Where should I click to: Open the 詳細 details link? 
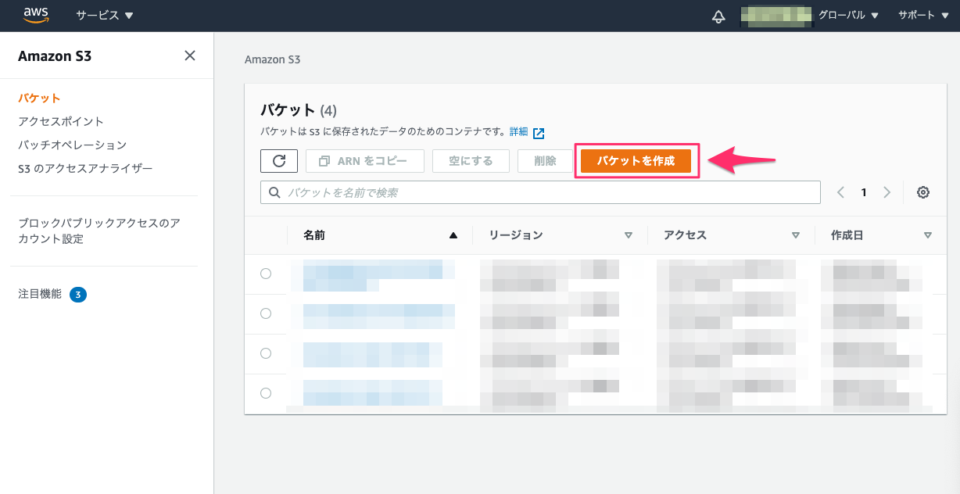[519, 132]
